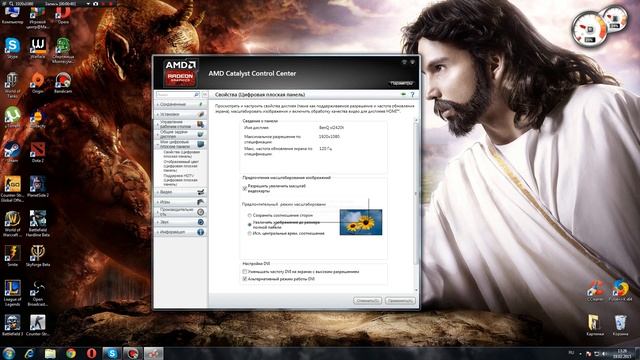Select use centered timings radio option
The height and width of the screenshot is (360, 640).
pyautogui.click(x=249, y=233)
